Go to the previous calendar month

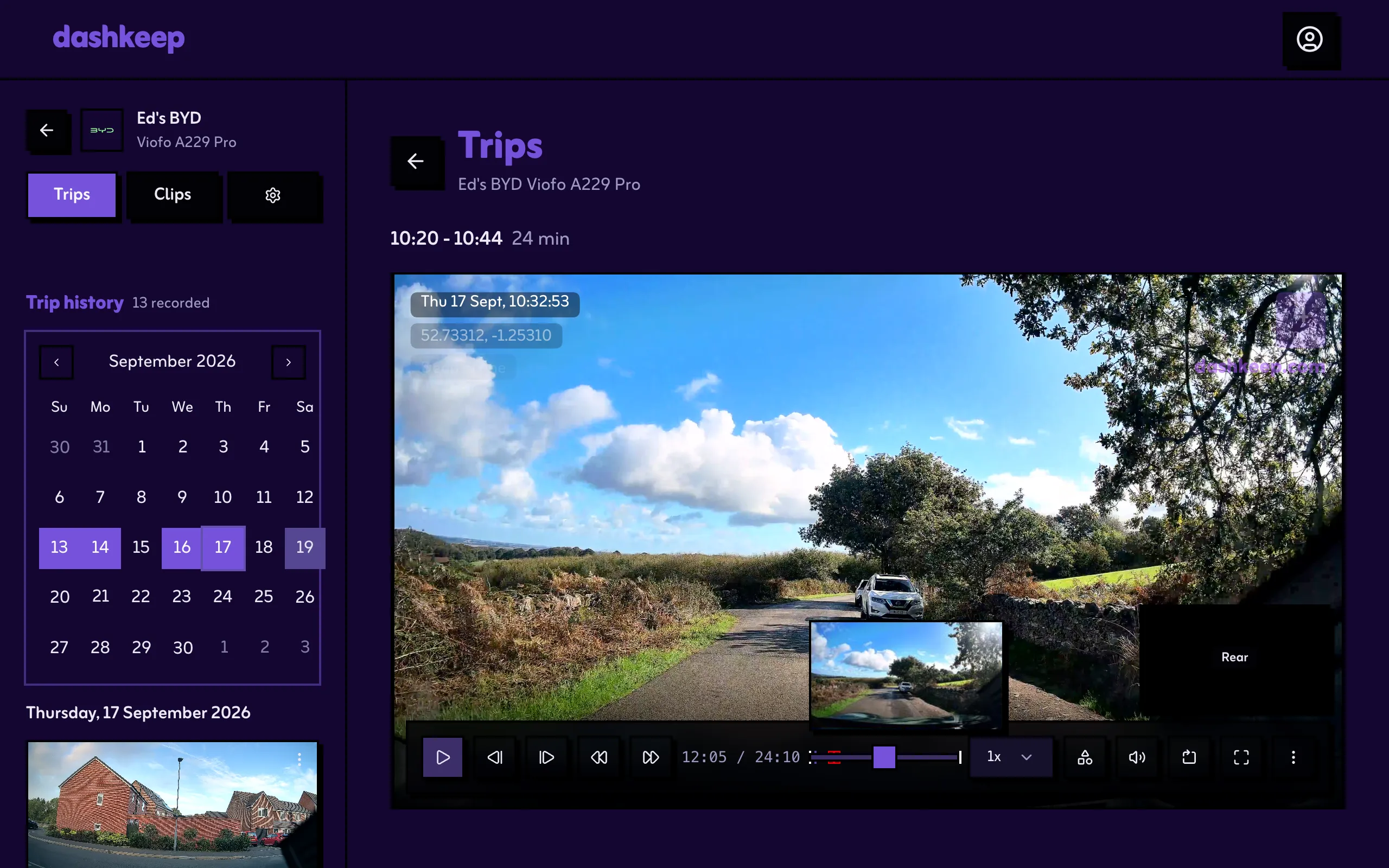point(56,362)
